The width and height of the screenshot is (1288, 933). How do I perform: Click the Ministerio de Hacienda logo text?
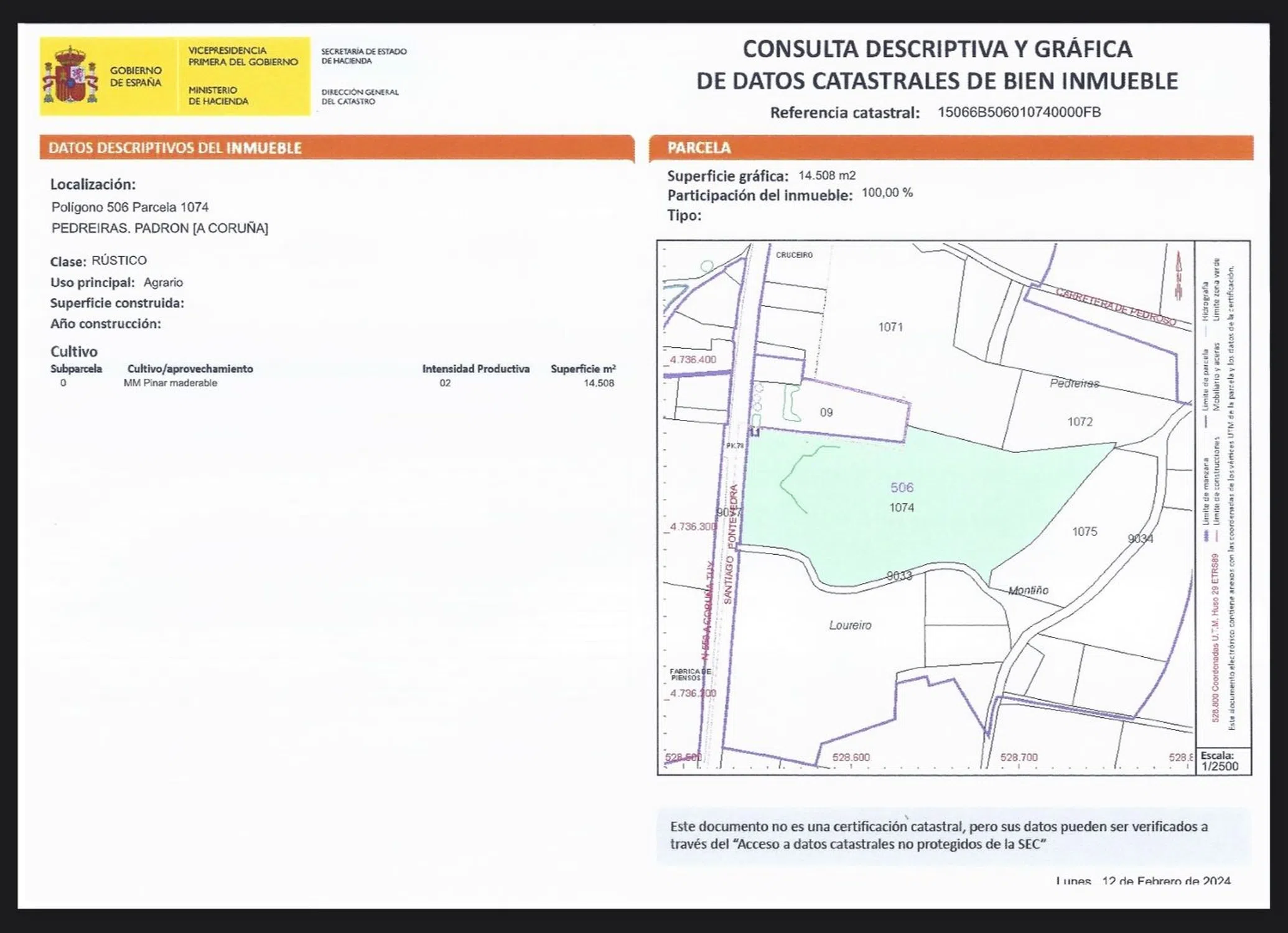point(218,96)
